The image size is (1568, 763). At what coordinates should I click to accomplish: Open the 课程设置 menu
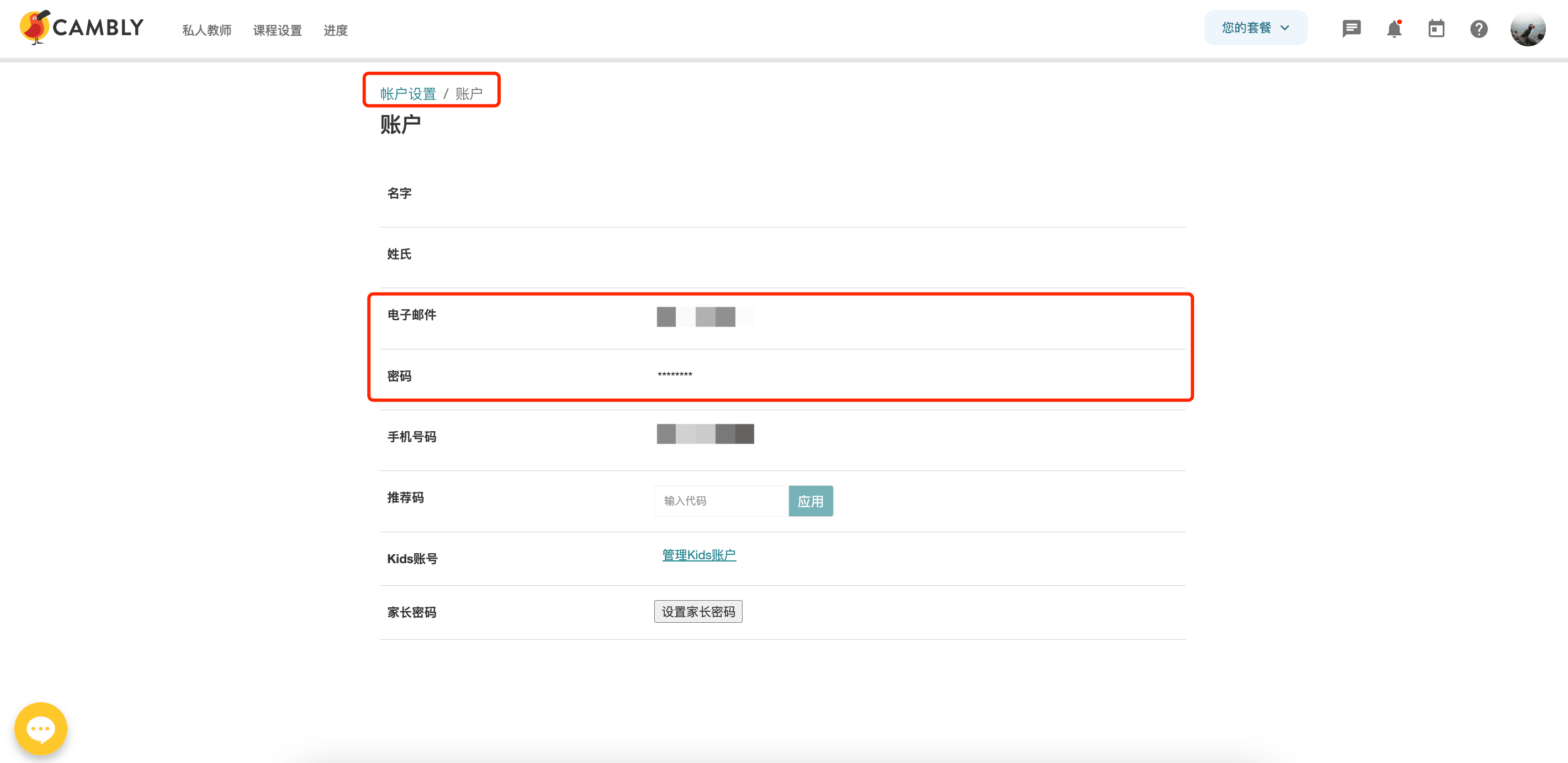point(277,30)
